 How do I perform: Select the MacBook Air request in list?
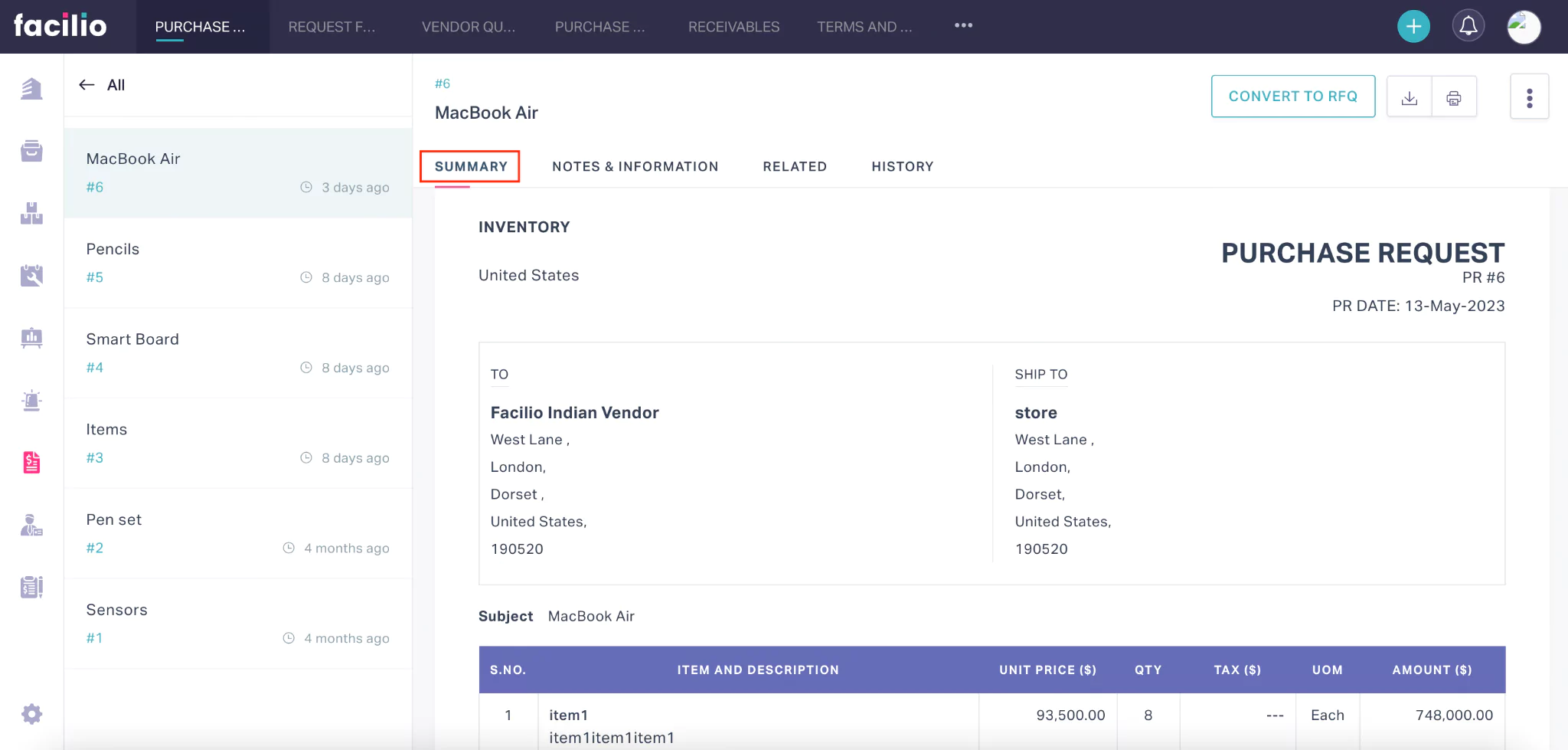coord(238,173)
